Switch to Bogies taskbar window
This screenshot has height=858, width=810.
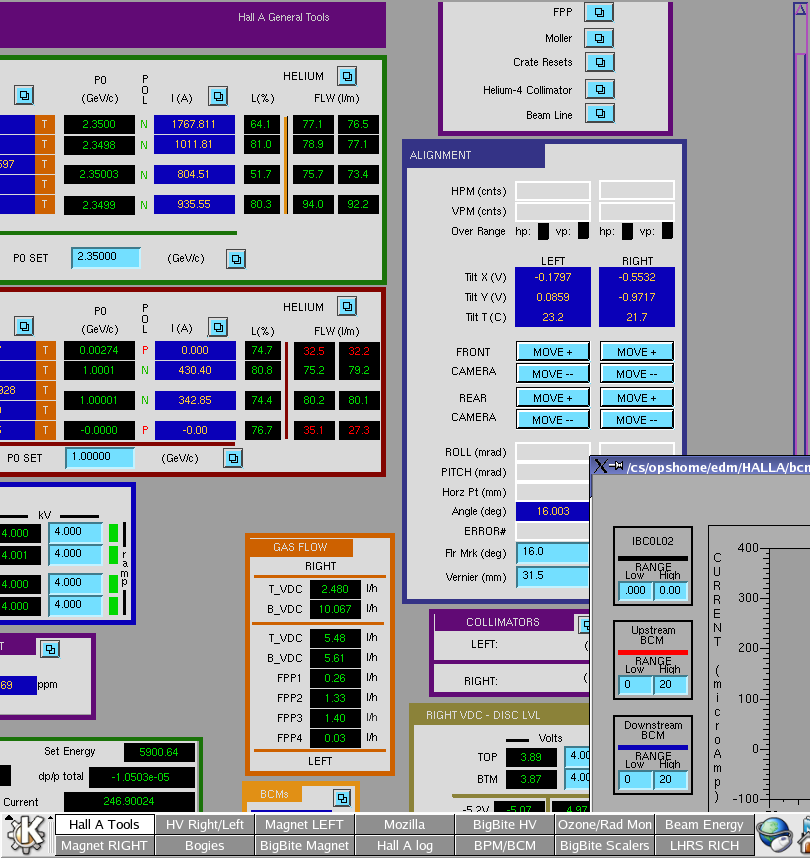point(205,845)
